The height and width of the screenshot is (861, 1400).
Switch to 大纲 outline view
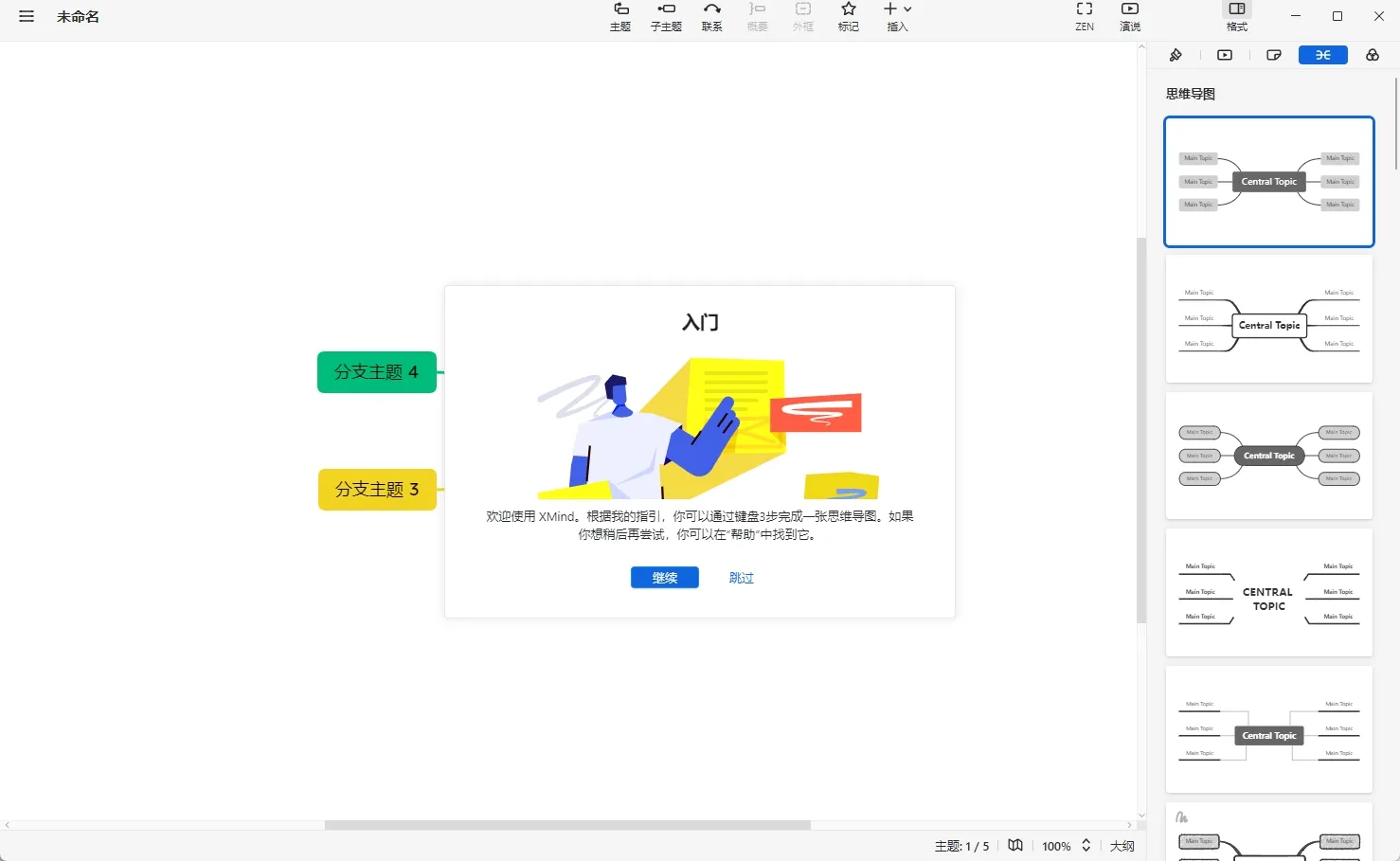[1122, 845]
